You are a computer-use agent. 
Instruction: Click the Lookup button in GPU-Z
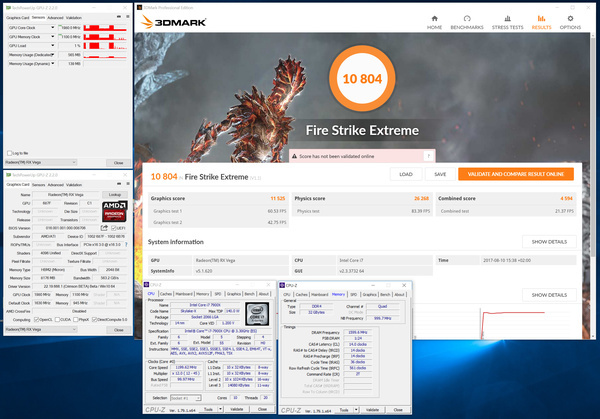click(114, 195)
